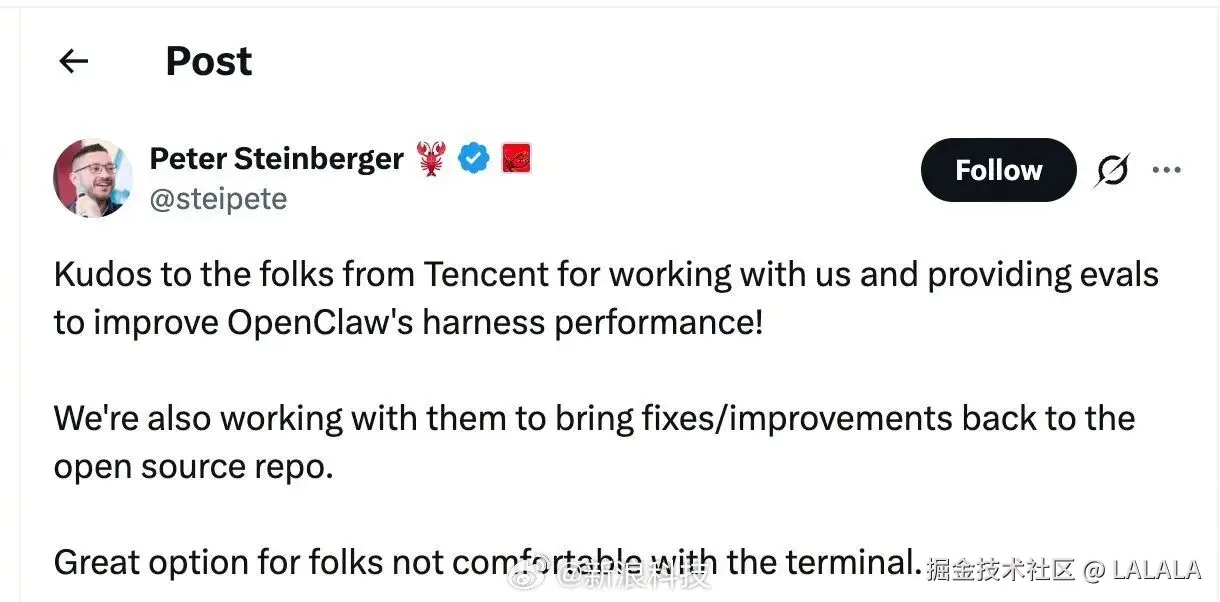This screenshot has height=602, width=1220.
Task: Click the lobster emoji beside the name
Action: click(430, 159)
